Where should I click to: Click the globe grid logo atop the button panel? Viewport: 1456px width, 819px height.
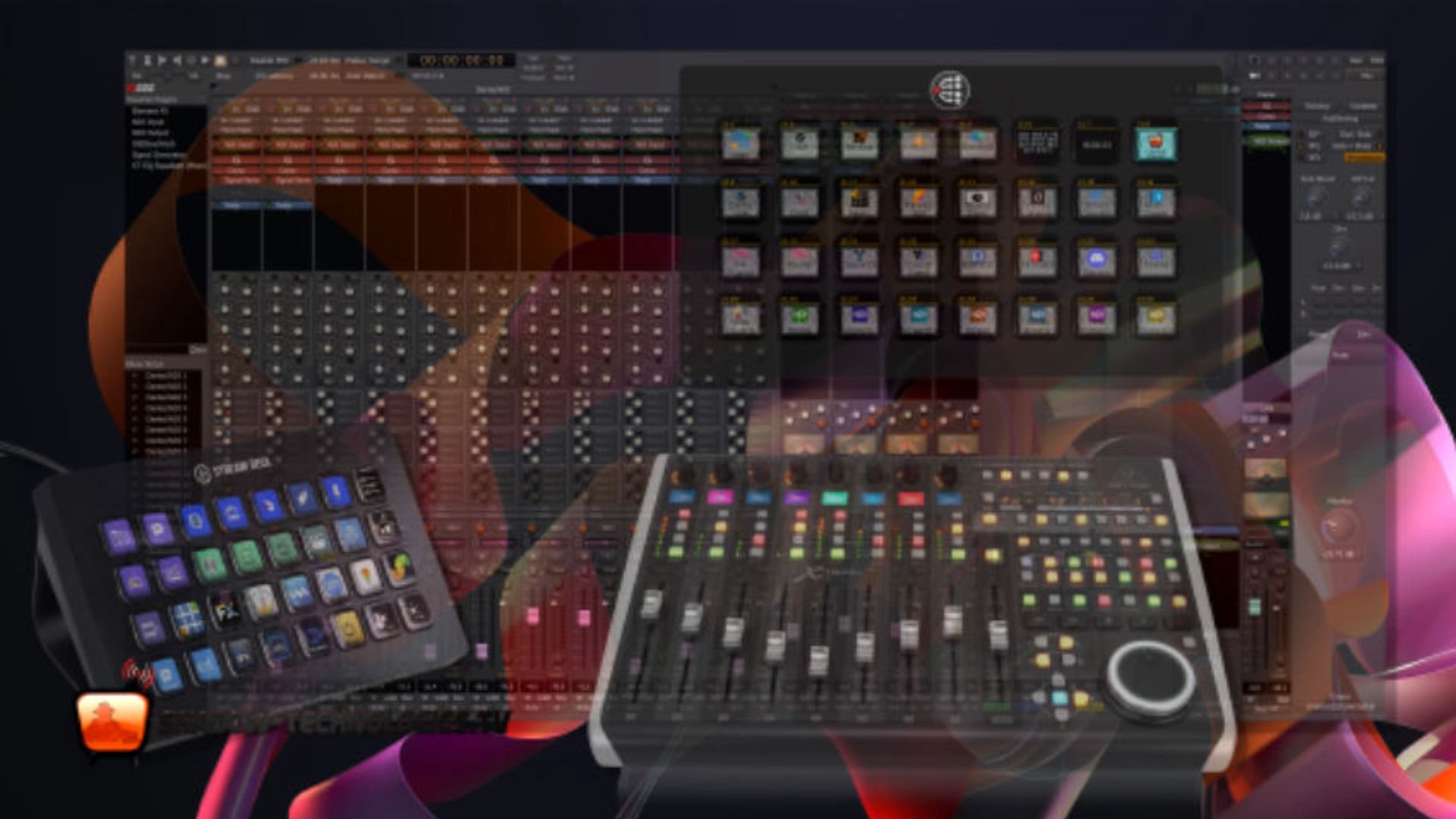pyautogui.click(x=949, y=90)
